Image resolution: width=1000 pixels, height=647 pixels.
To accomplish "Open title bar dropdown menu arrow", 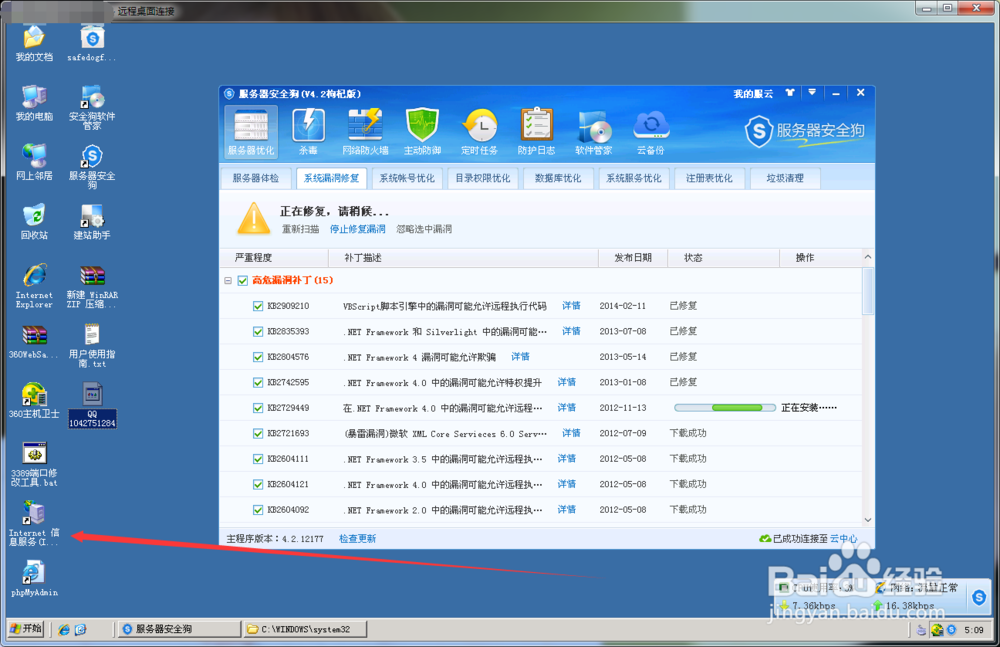I will pyautogui.click(x=812, y=93).
